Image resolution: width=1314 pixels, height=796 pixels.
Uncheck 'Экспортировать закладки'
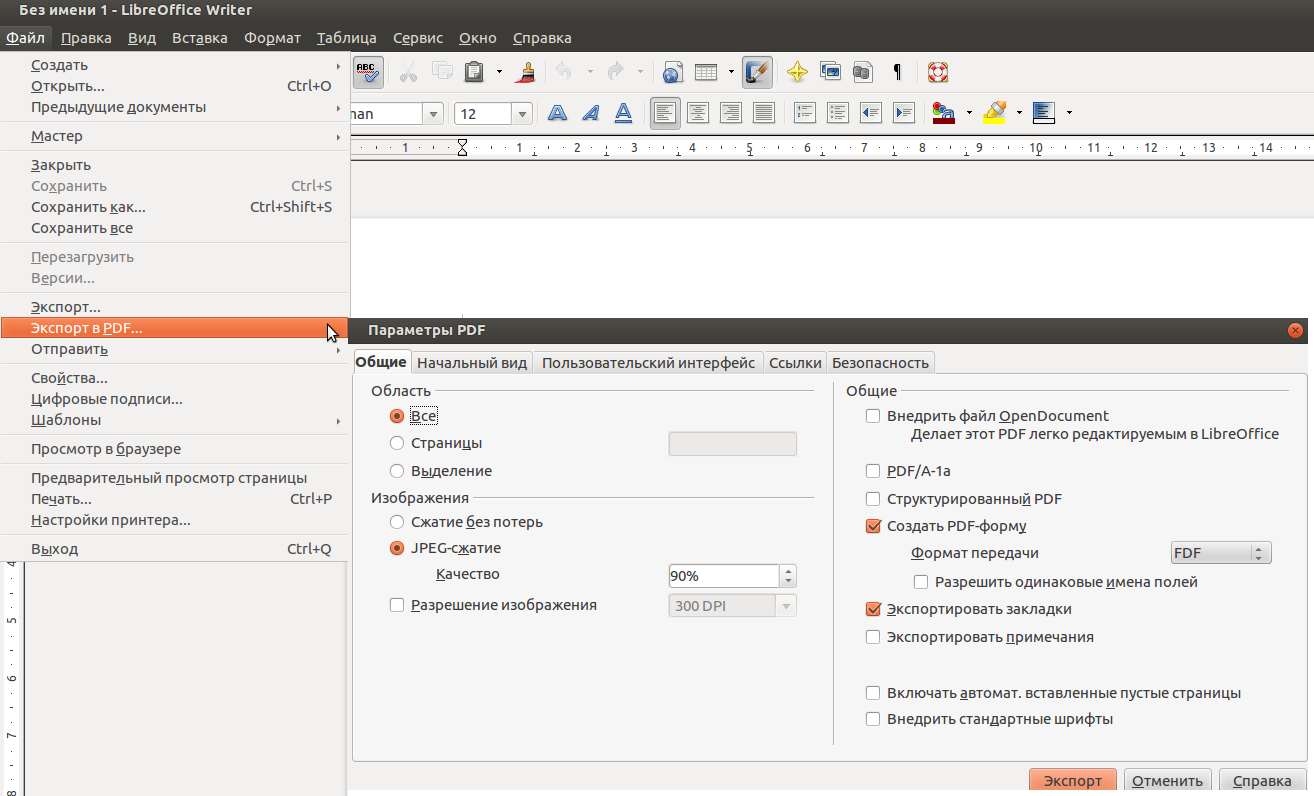coord(873,609)
